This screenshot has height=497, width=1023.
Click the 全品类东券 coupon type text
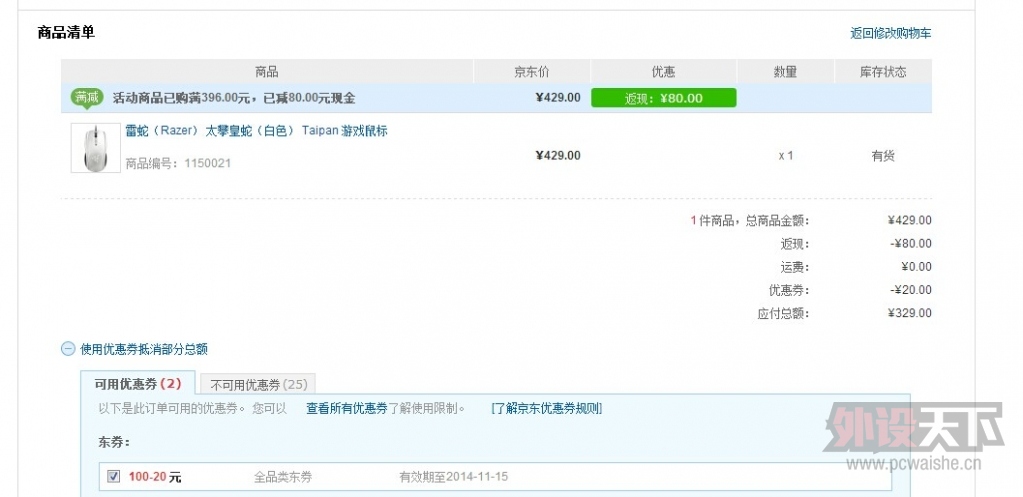tap(283, 477)
